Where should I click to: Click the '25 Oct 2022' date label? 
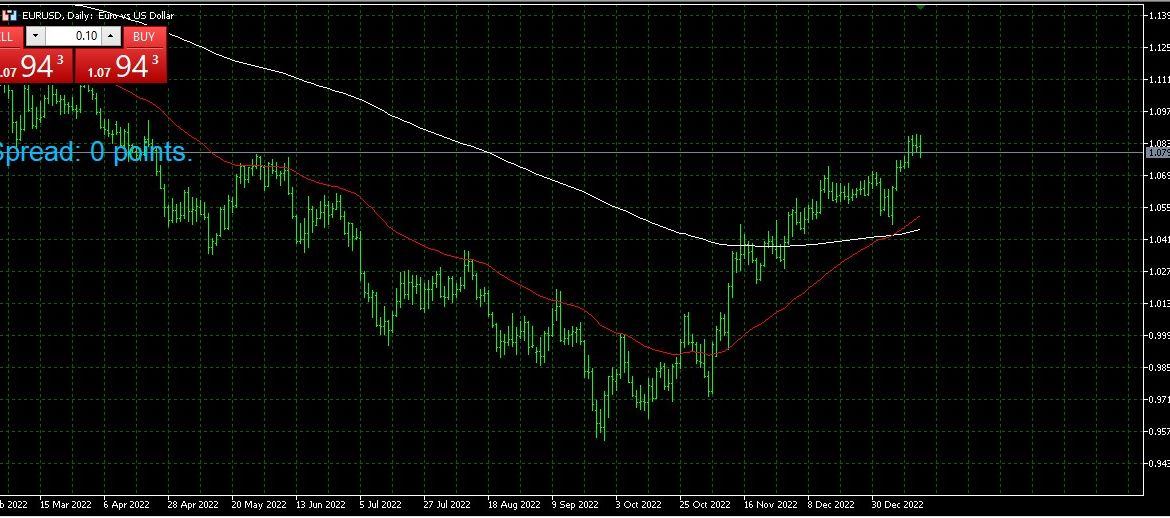[x=705, y=505]
